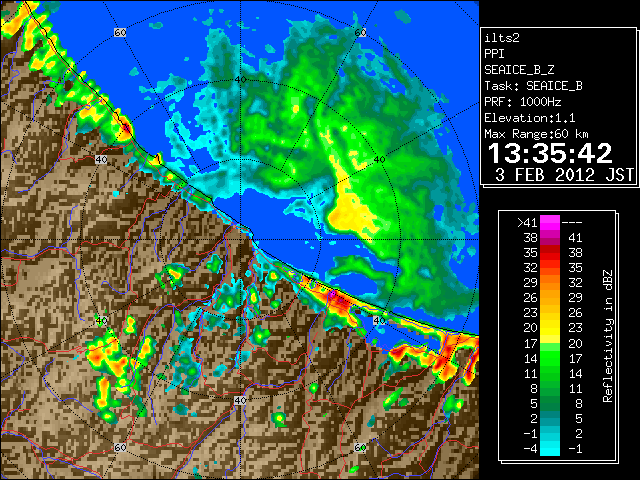The height and width of the screenshot is (480, 640).
Task: Pick the magenta swatch beside ">41"
Action: pos(550,223)
